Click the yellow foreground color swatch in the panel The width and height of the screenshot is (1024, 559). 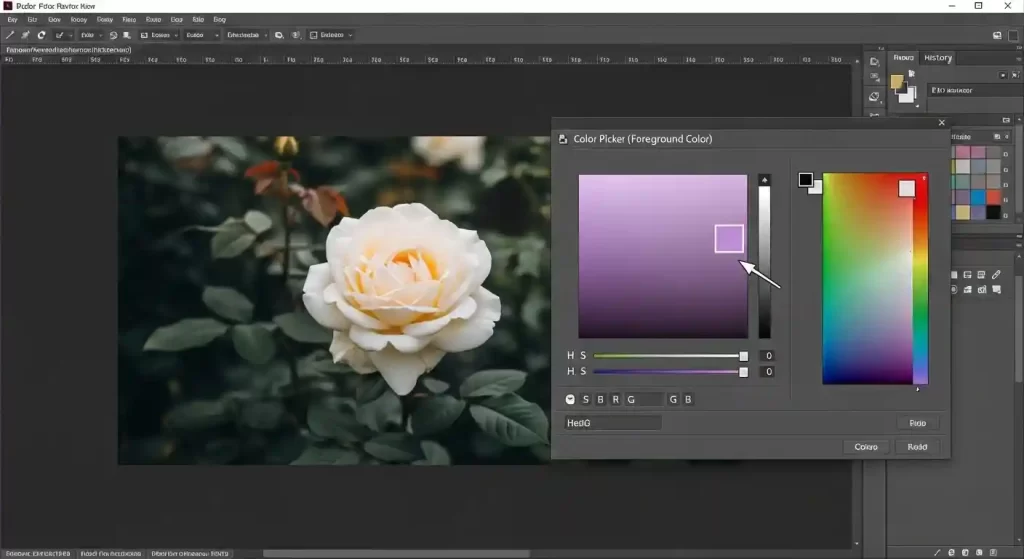click(x=897, y=82)
